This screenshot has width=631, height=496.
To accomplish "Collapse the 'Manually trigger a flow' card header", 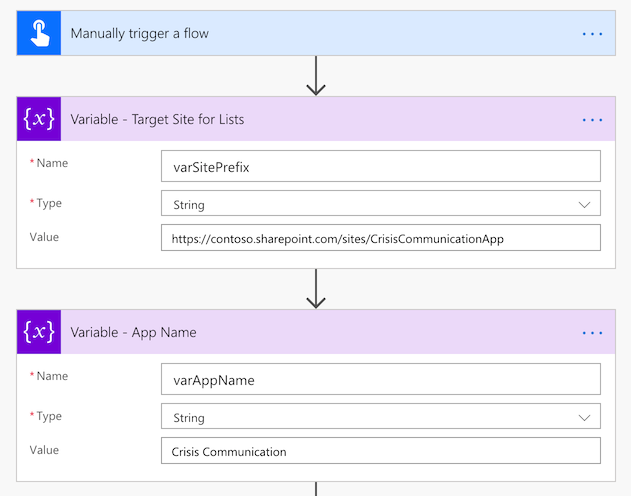I will pyautogui.click(x=300, y=33).
